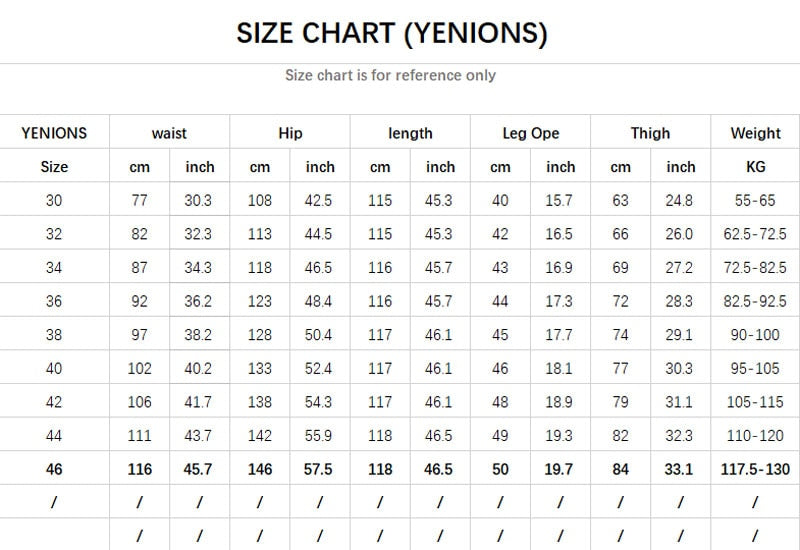Click the length column header
The height and width of the screenshot is (550, 800).
[410, 133]
